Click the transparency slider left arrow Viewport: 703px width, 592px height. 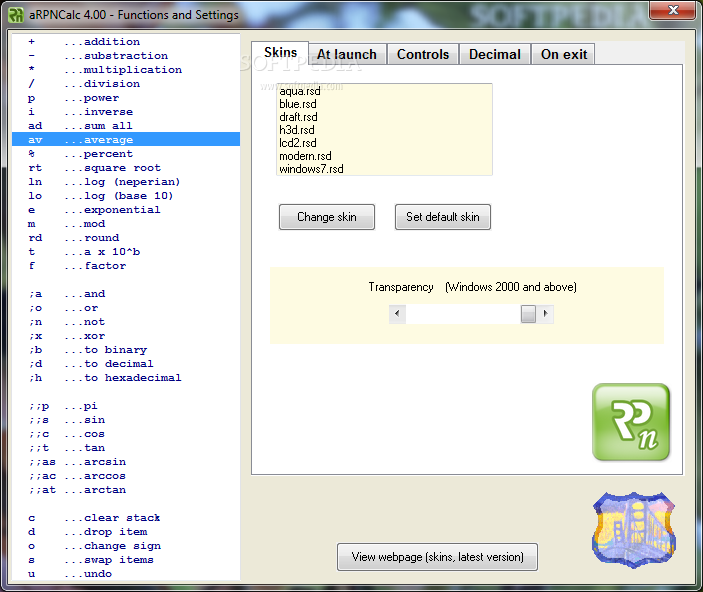[397, 314]
